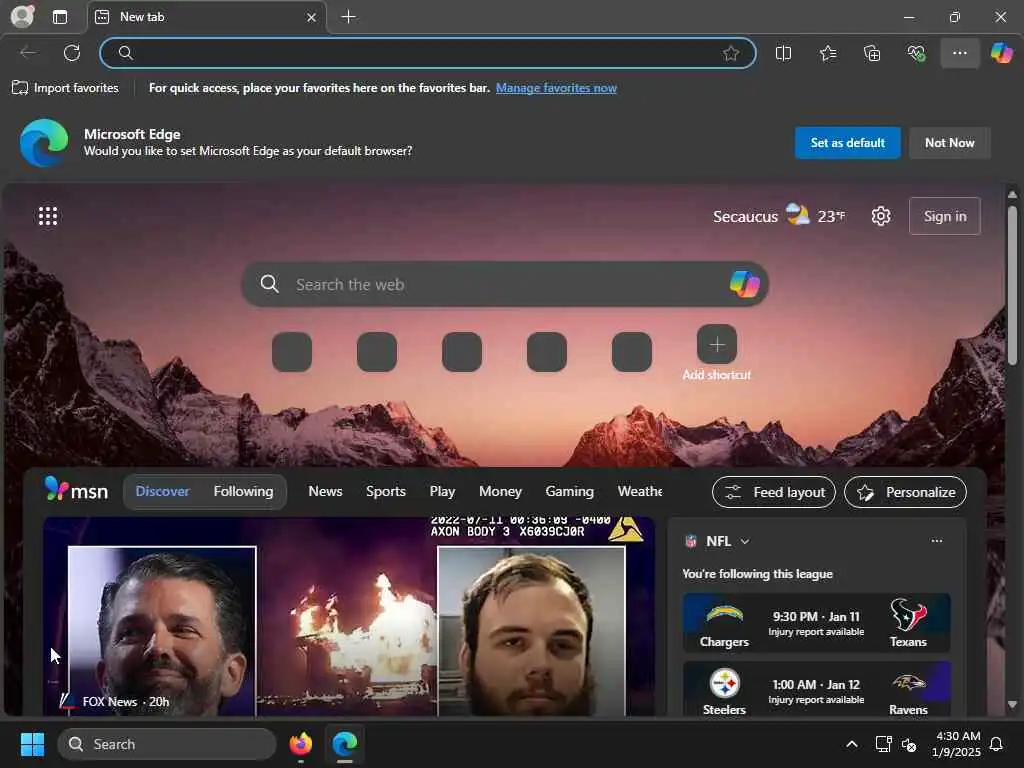Dismiss prompt with Not Now
The width and height of the screenshot is (1024, 768).
[x=949, y=142]
